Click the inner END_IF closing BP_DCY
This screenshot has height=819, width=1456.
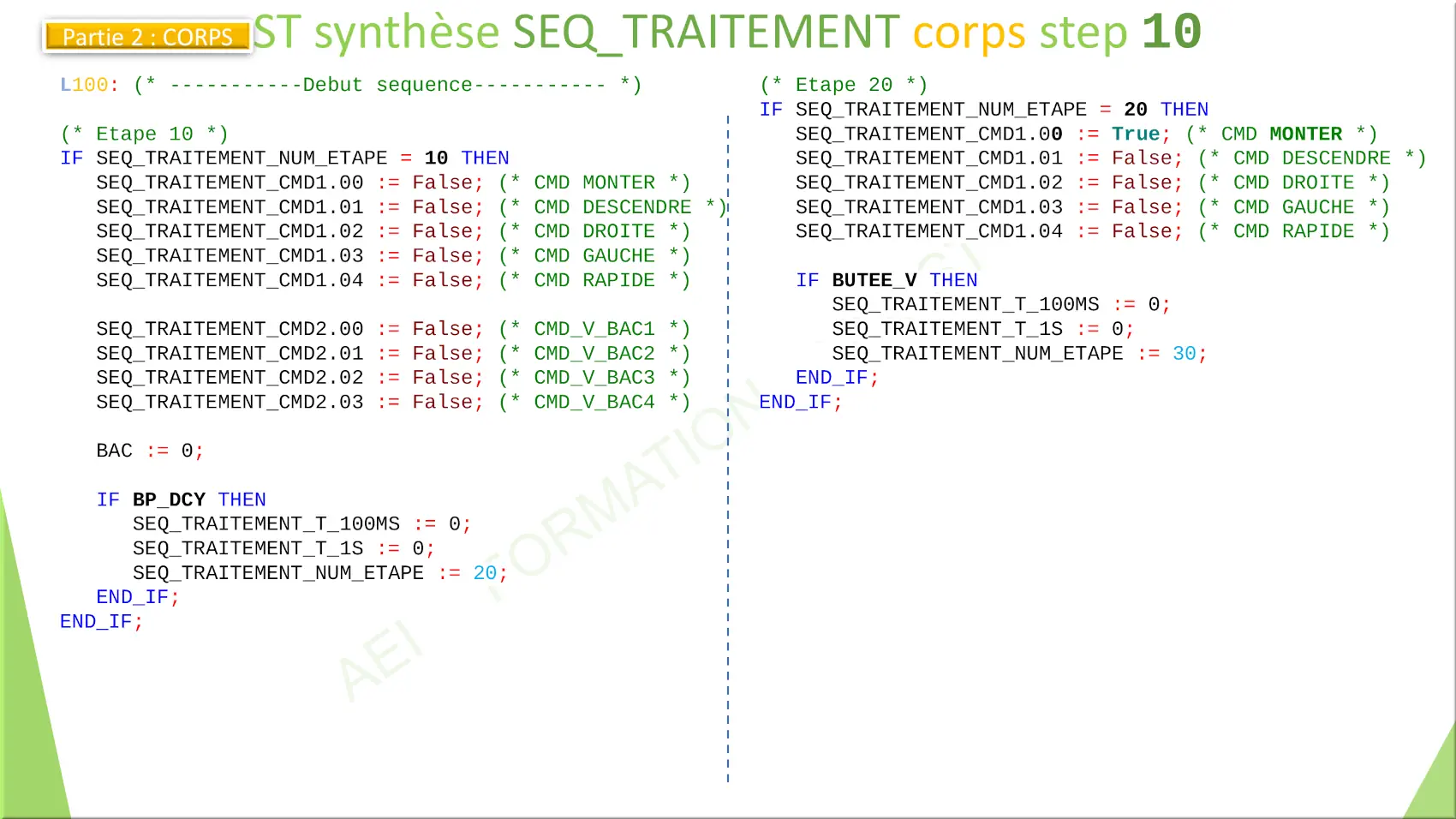point(137,598)
